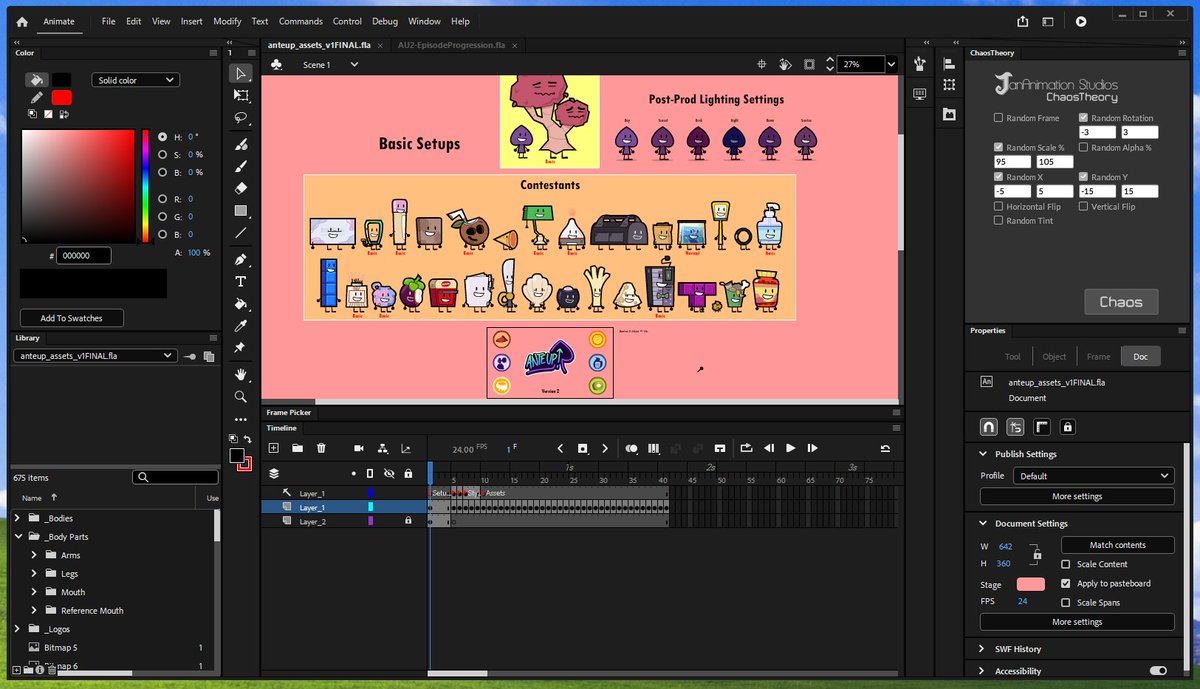Click the Chaos button
The image size is (1200, 689).
coord(1121,302)
